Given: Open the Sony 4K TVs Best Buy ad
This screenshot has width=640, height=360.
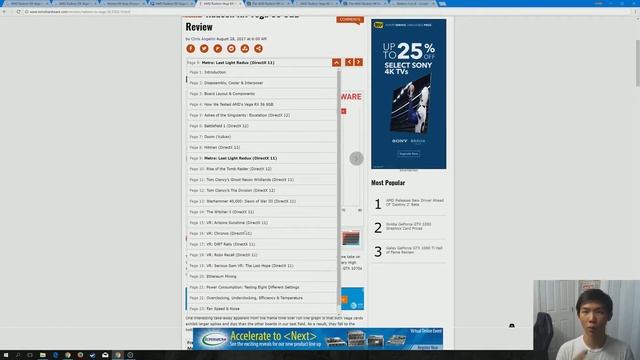Looking at the screenshot, I should coord(409,94).
